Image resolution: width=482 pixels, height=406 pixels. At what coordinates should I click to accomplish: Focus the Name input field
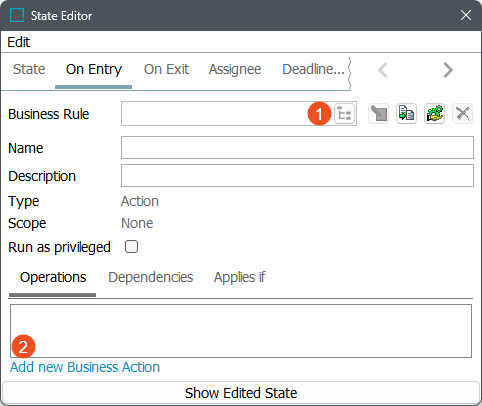297,147
